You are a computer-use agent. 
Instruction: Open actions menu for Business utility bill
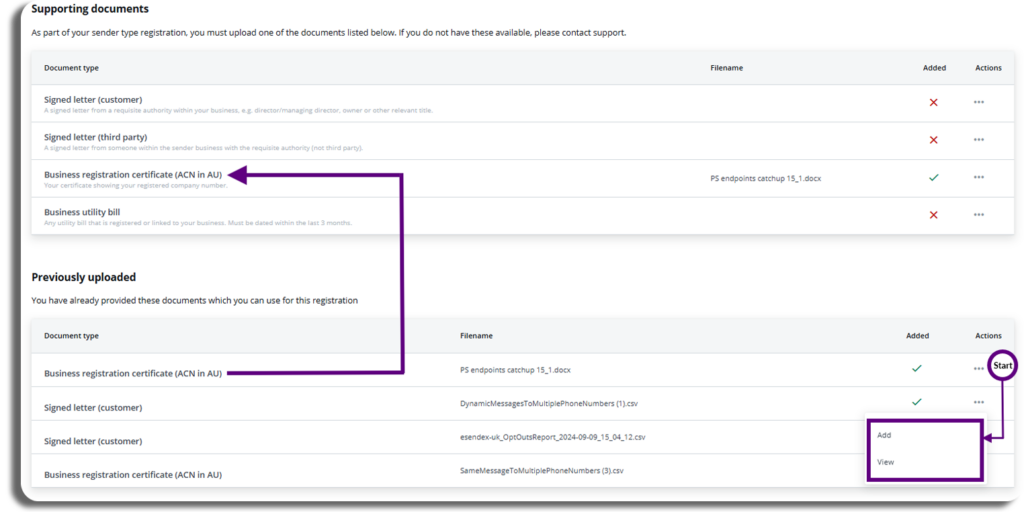(x=978, y=215)
